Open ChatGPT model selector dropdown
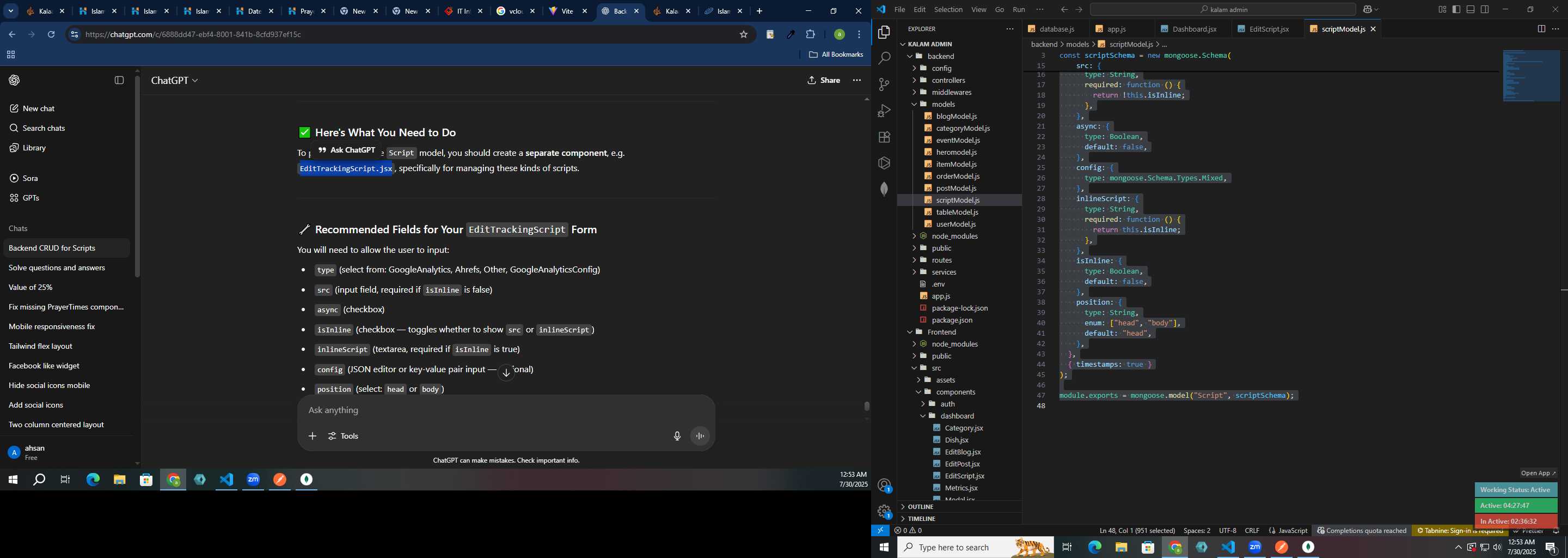The height and width of the screenshot is (558, 1568). 175,81
